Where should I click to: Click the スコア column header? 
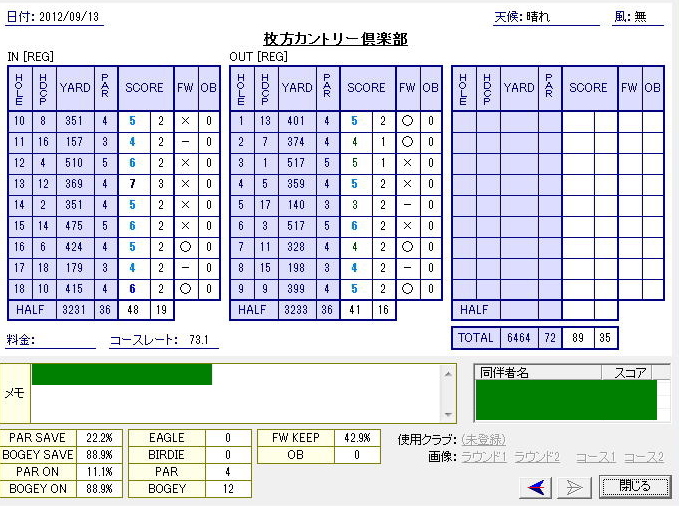[627, 373]
